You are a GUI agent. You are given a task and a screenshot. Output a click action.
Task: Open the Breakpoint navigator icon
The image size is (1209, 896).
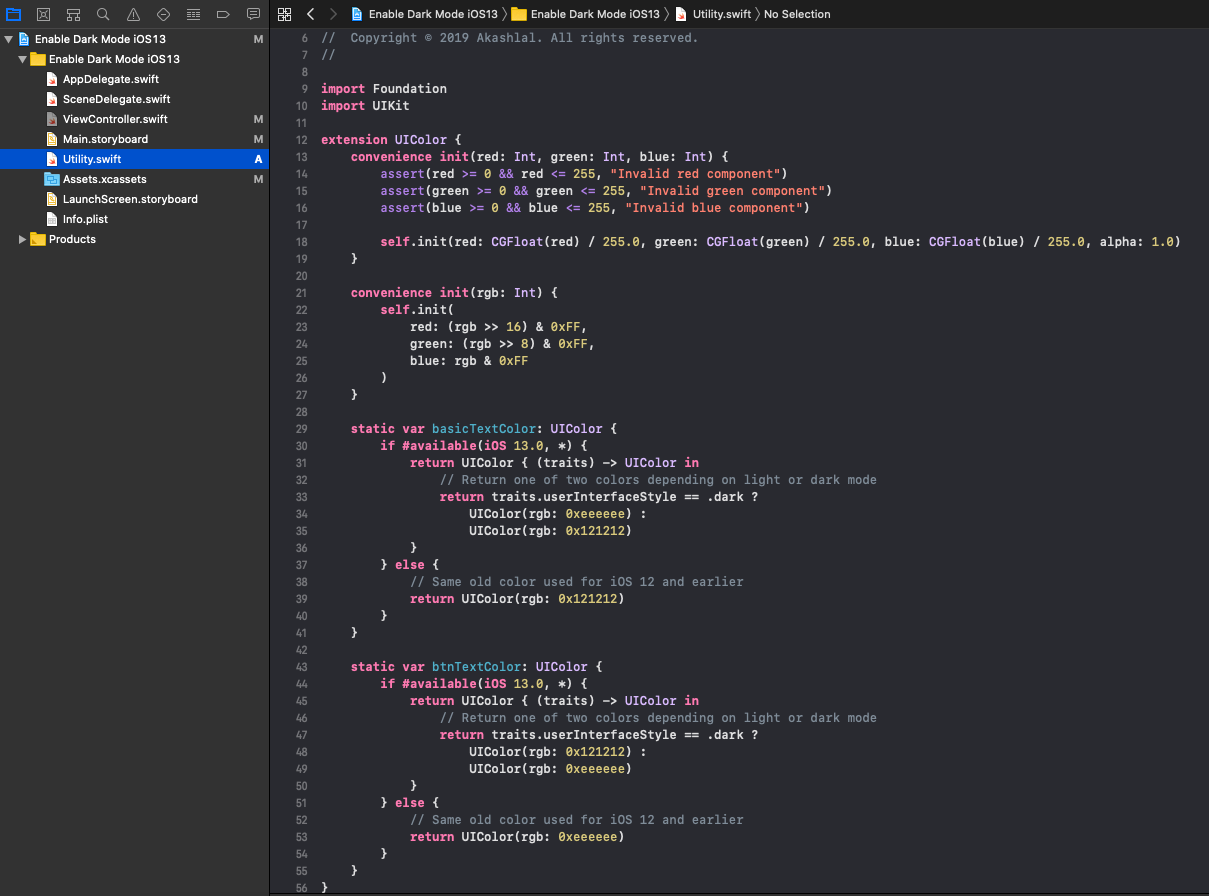click(222, 14)
